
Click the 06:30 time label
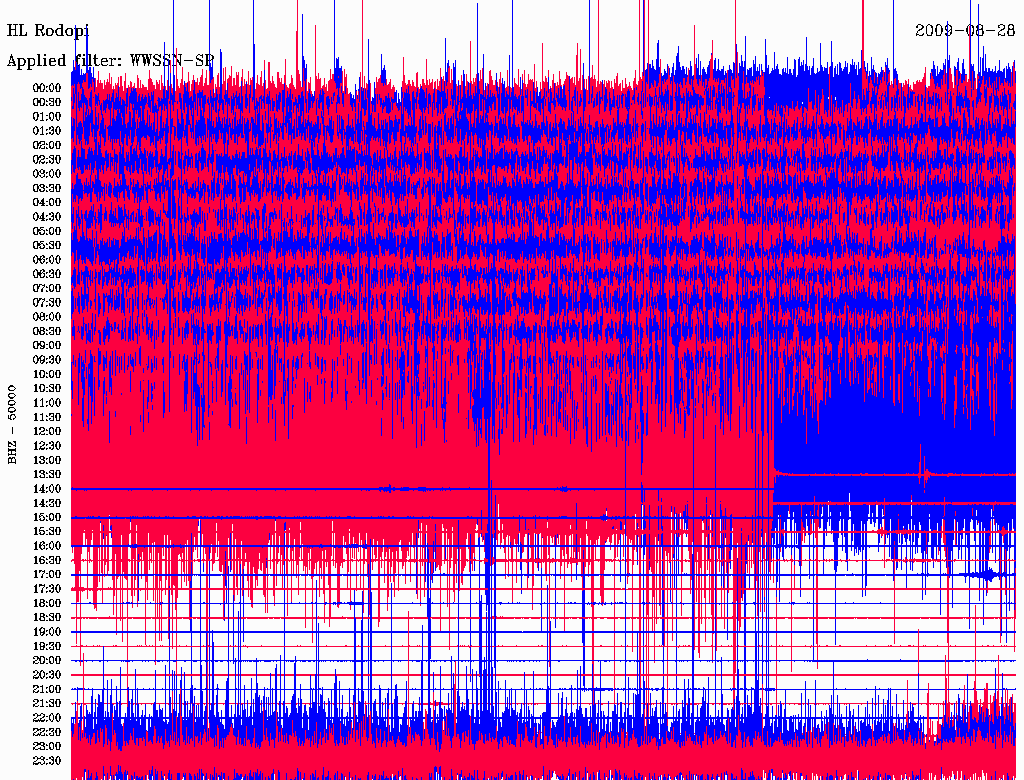coord(47,274)
